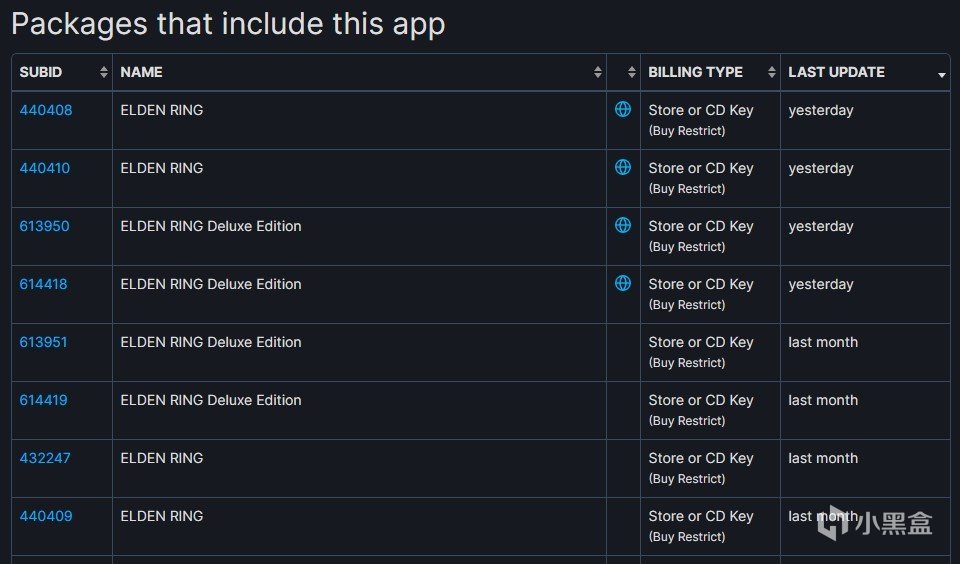Open subid 613950 Deluxe Edition link
Viewport: 960px width, 564px height.
[44, 226]
